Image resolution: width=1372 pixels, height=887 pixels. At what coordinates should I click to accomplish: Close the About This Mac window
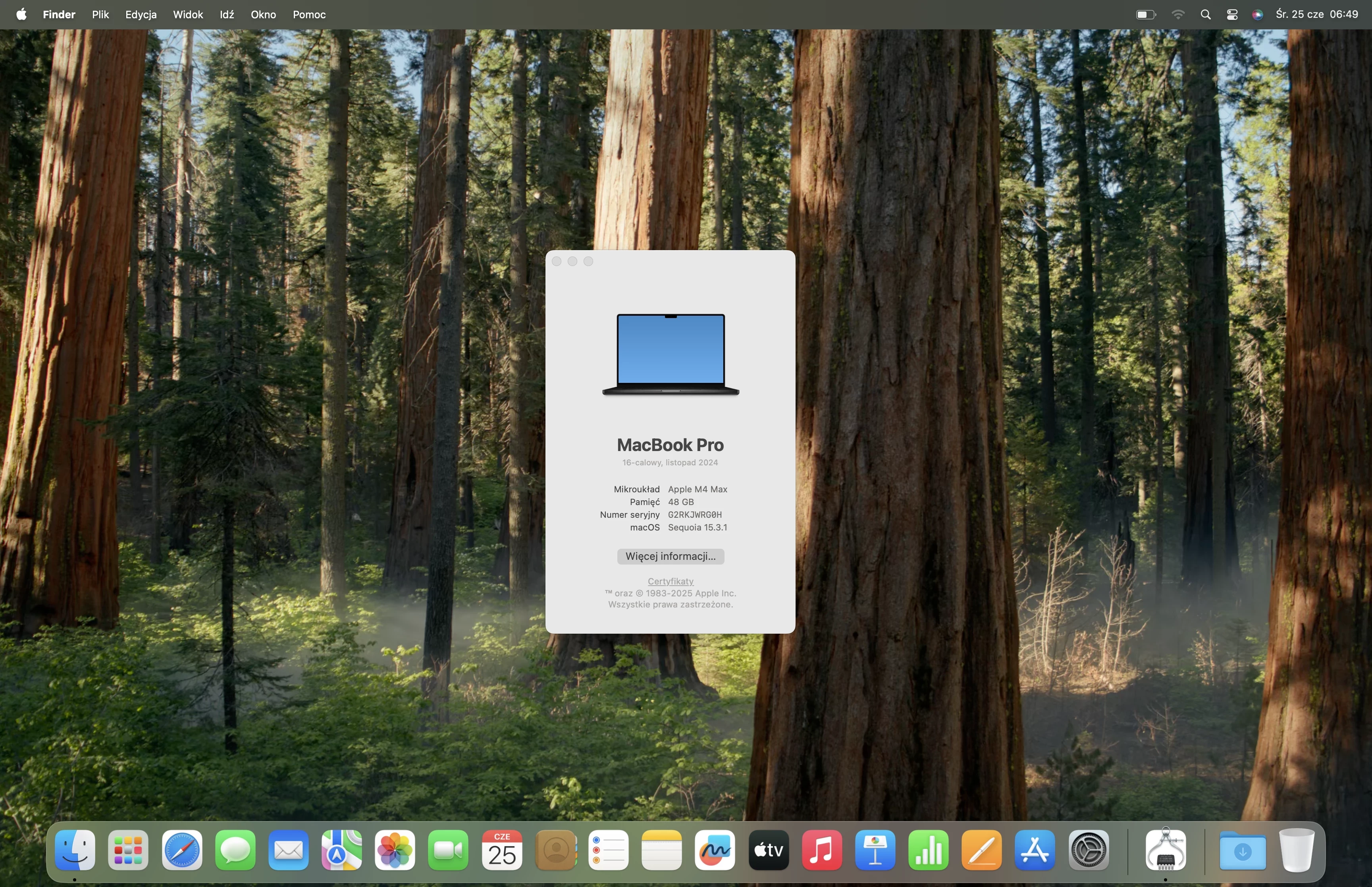(x=556, y=262)
